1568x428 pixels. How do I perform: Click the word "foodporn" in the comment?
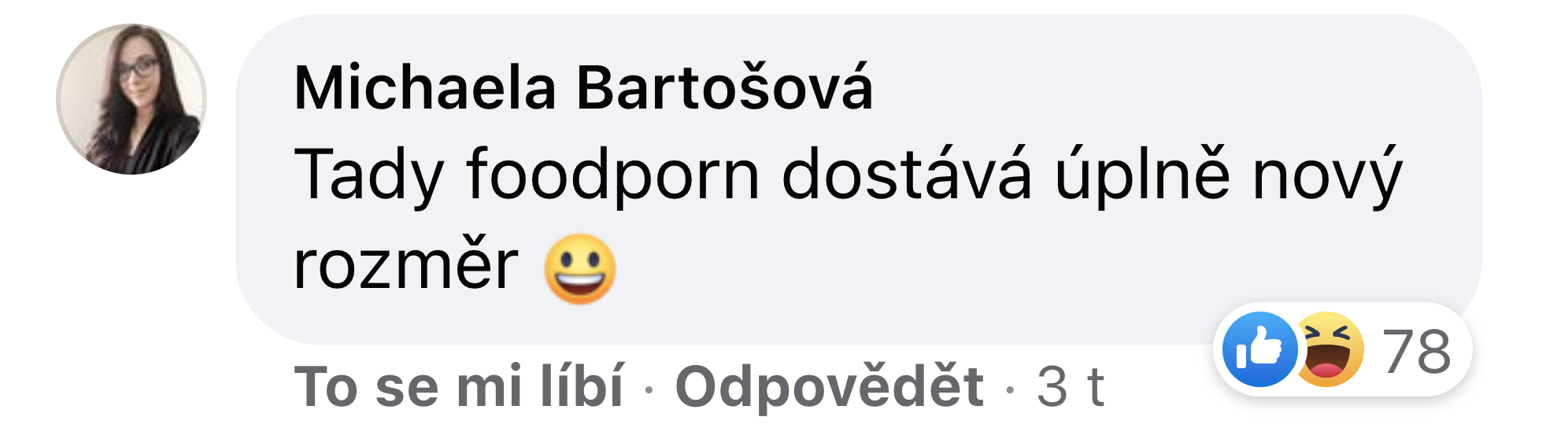[613, 175]
